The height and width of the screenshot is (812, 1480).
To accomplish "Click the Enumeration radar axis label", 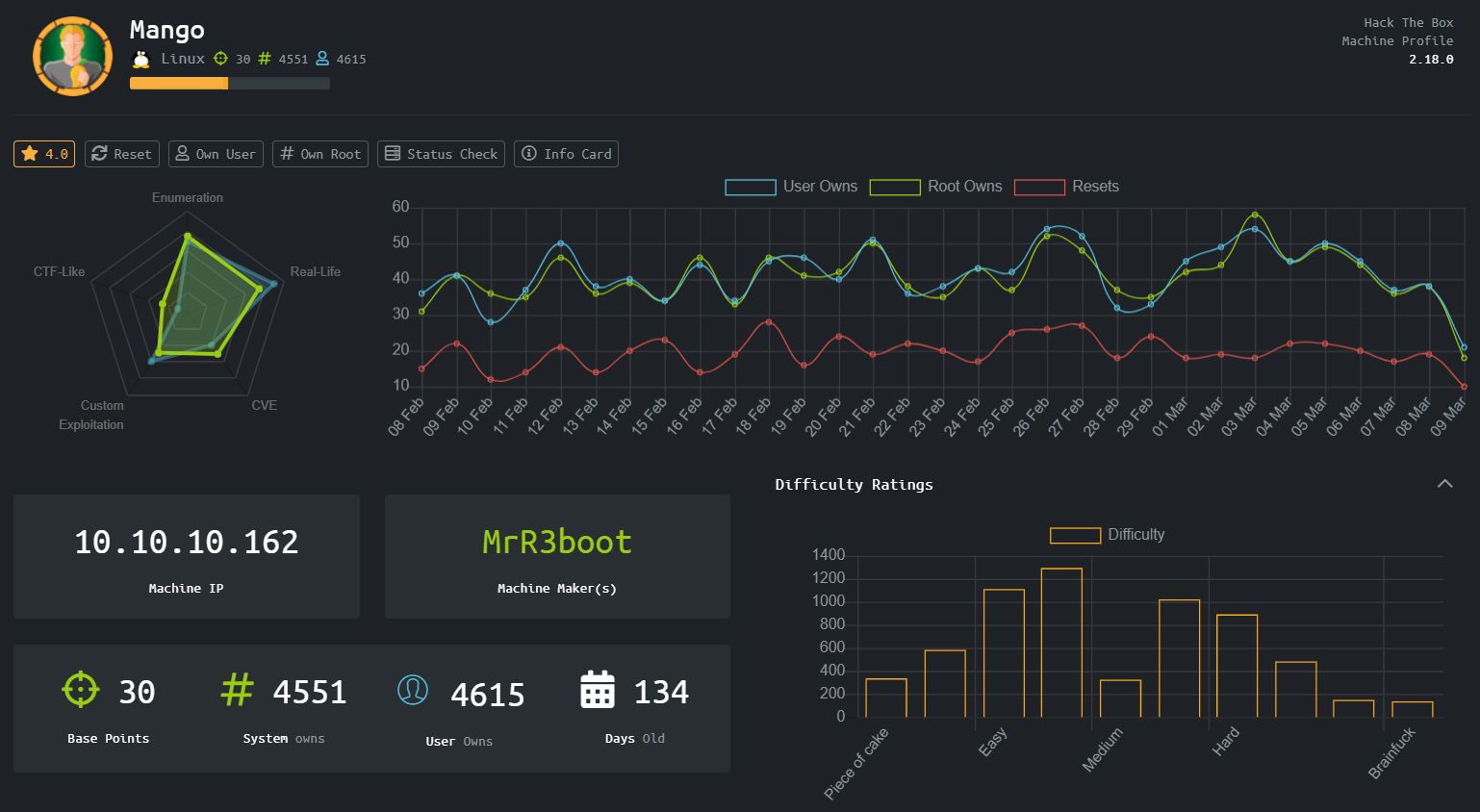I will click(188, 197).
